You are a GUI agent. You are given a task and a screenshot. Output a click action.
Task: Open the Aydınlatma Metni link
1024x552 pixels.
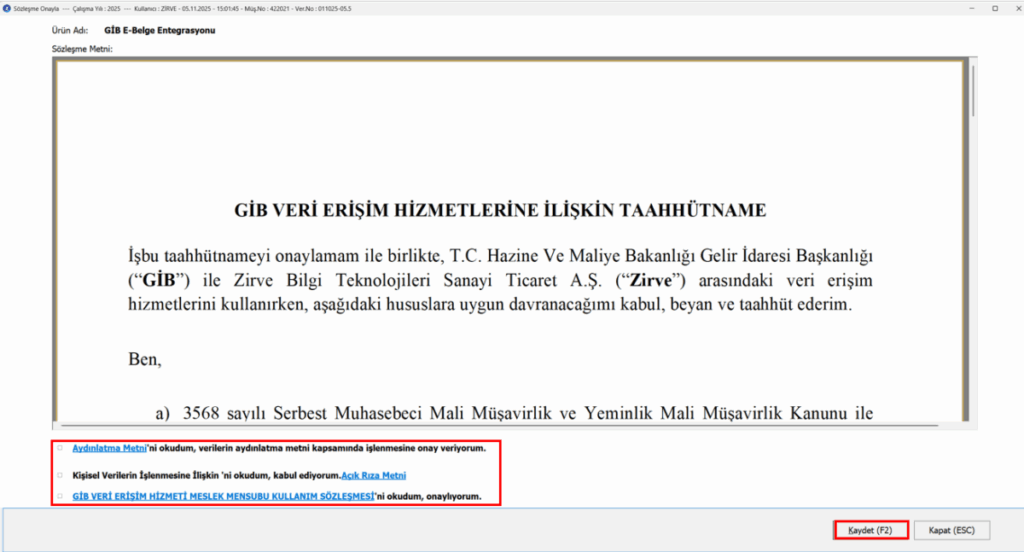[x=109, y=448]
